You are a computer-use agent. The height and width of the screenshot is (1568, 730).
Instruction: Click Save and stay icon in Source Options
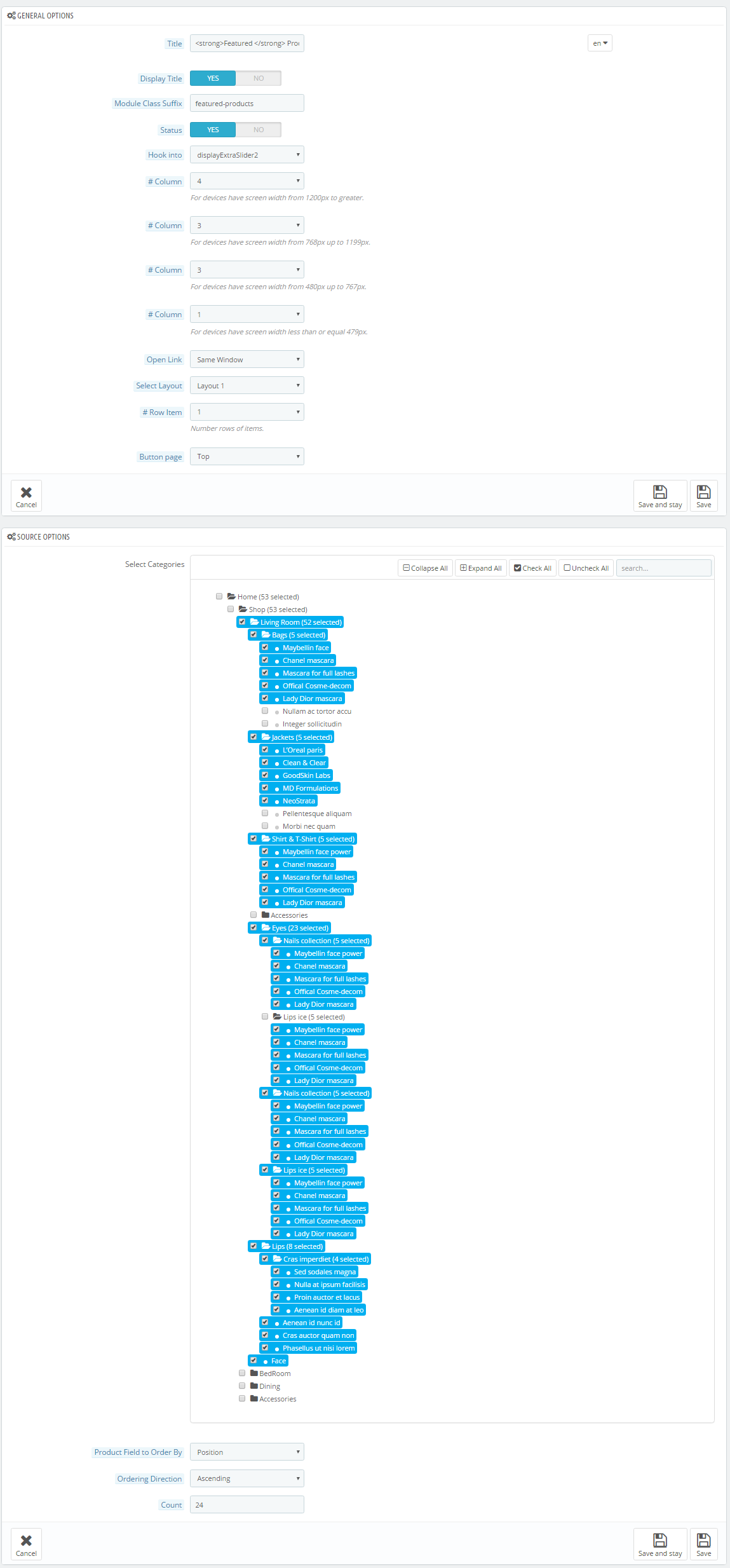[660, 1540]
